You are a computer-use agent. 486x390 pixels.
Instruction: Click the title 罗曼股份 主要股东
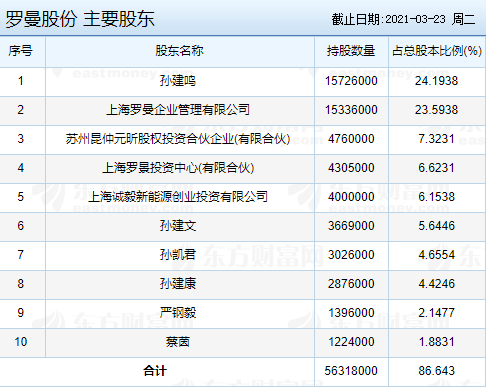point(80,19)
